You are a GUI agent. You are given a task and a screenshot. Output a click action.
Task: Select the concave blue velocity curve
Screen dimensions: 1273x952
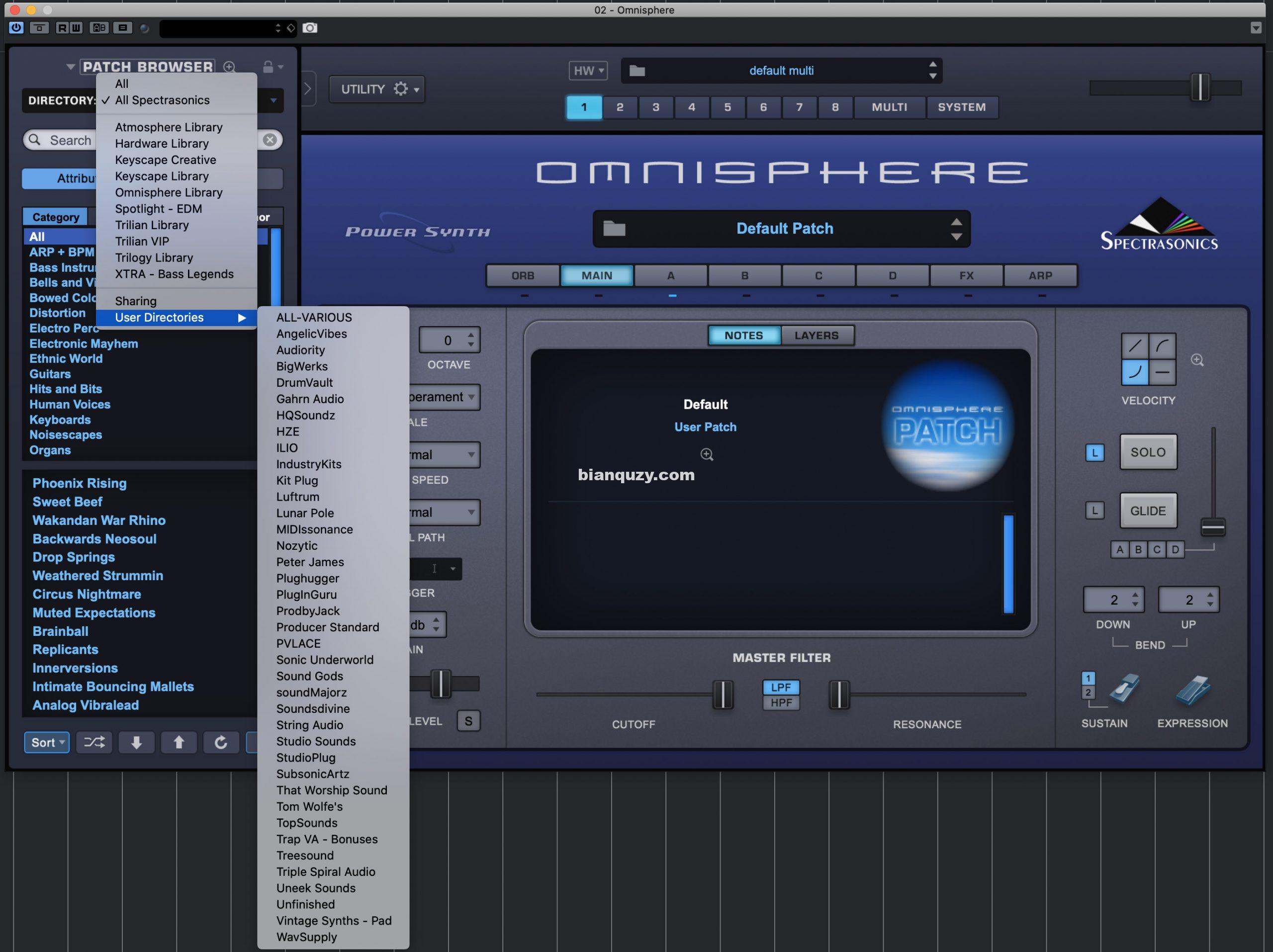click(1134, 372)
